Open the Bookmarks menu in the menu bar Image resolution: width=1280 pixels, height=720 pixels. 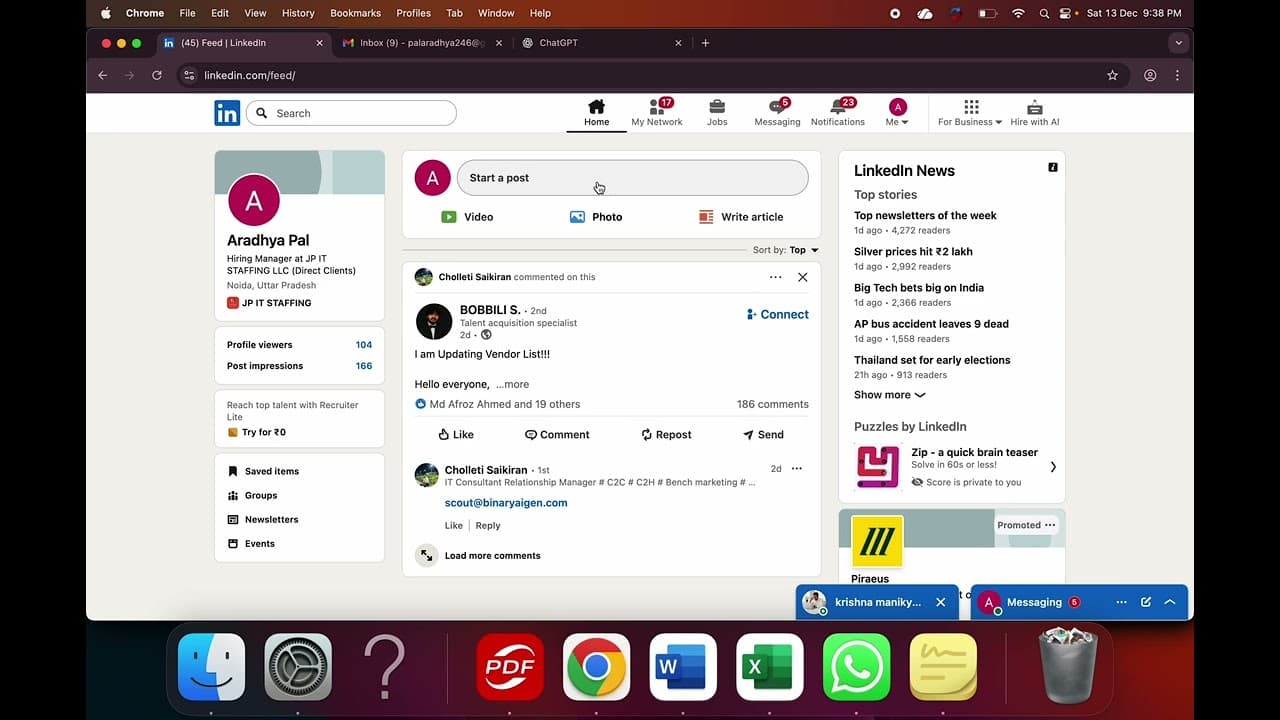[355, 13]
